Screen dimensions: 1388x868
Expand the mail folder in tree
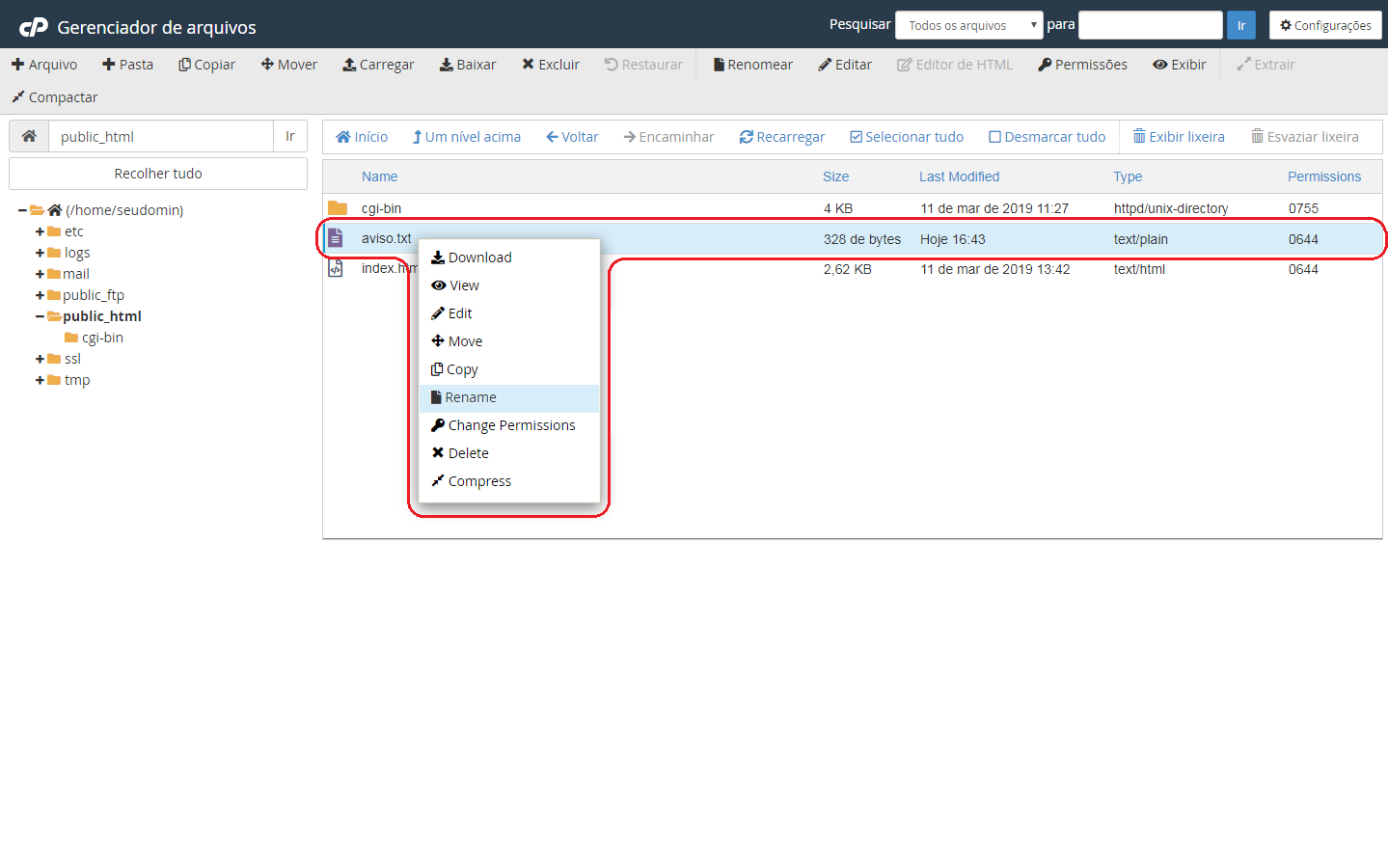[x=40, y=274]
